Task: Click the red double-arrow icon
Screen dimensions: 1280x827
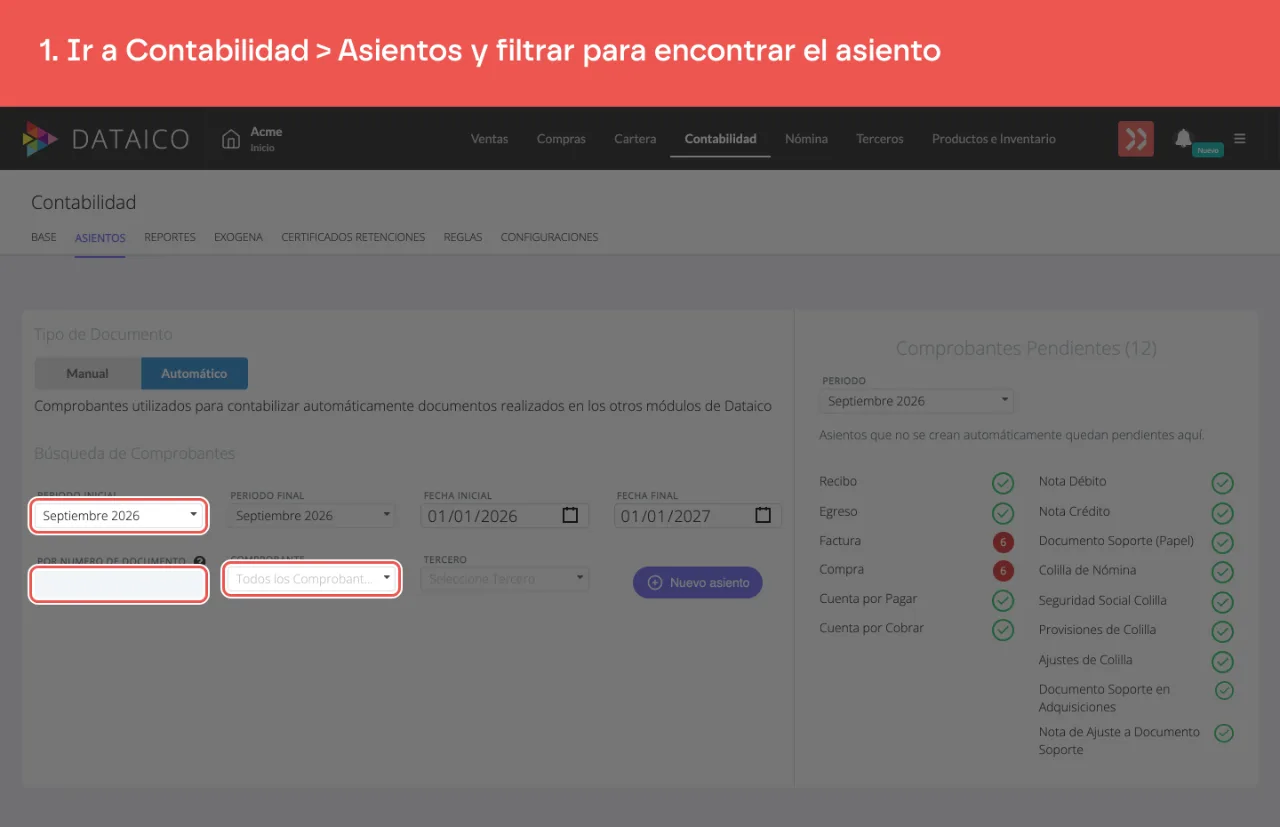Action: 1136,139
